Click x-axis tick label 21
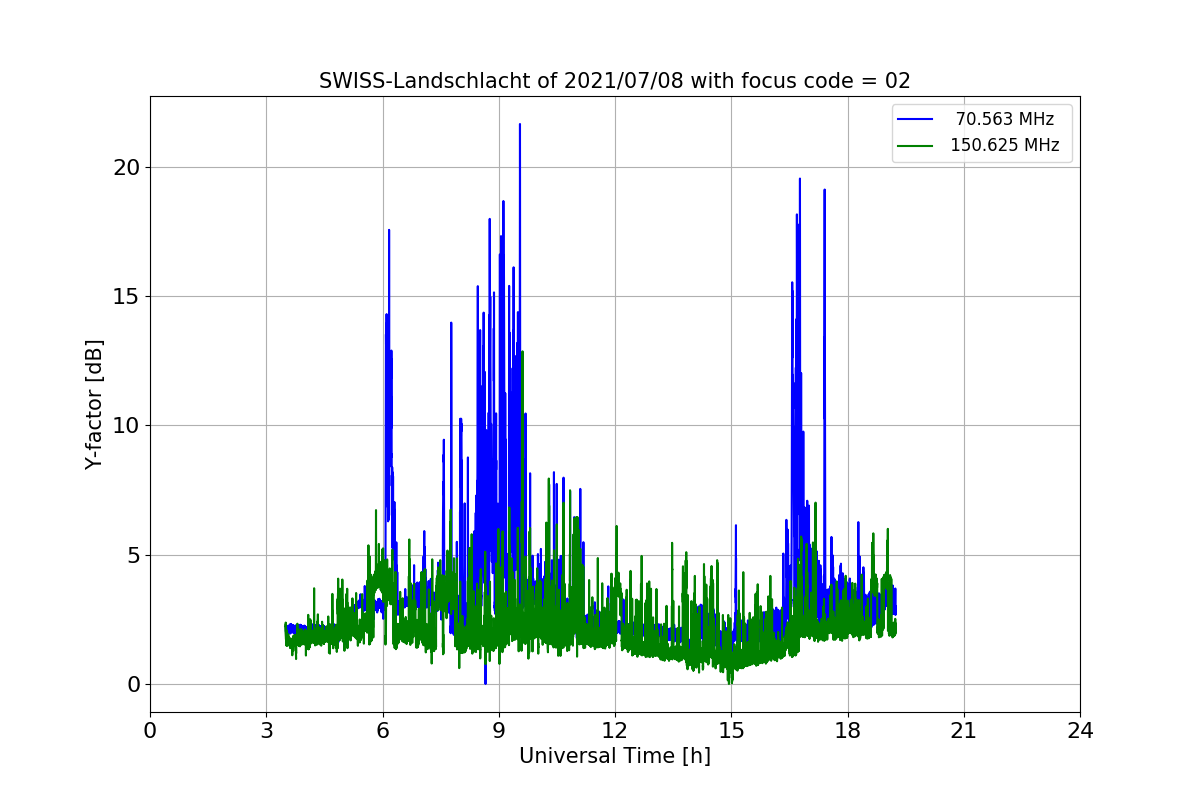The width and height of the screenshot is (1200, 800). (x=963, y=731)
